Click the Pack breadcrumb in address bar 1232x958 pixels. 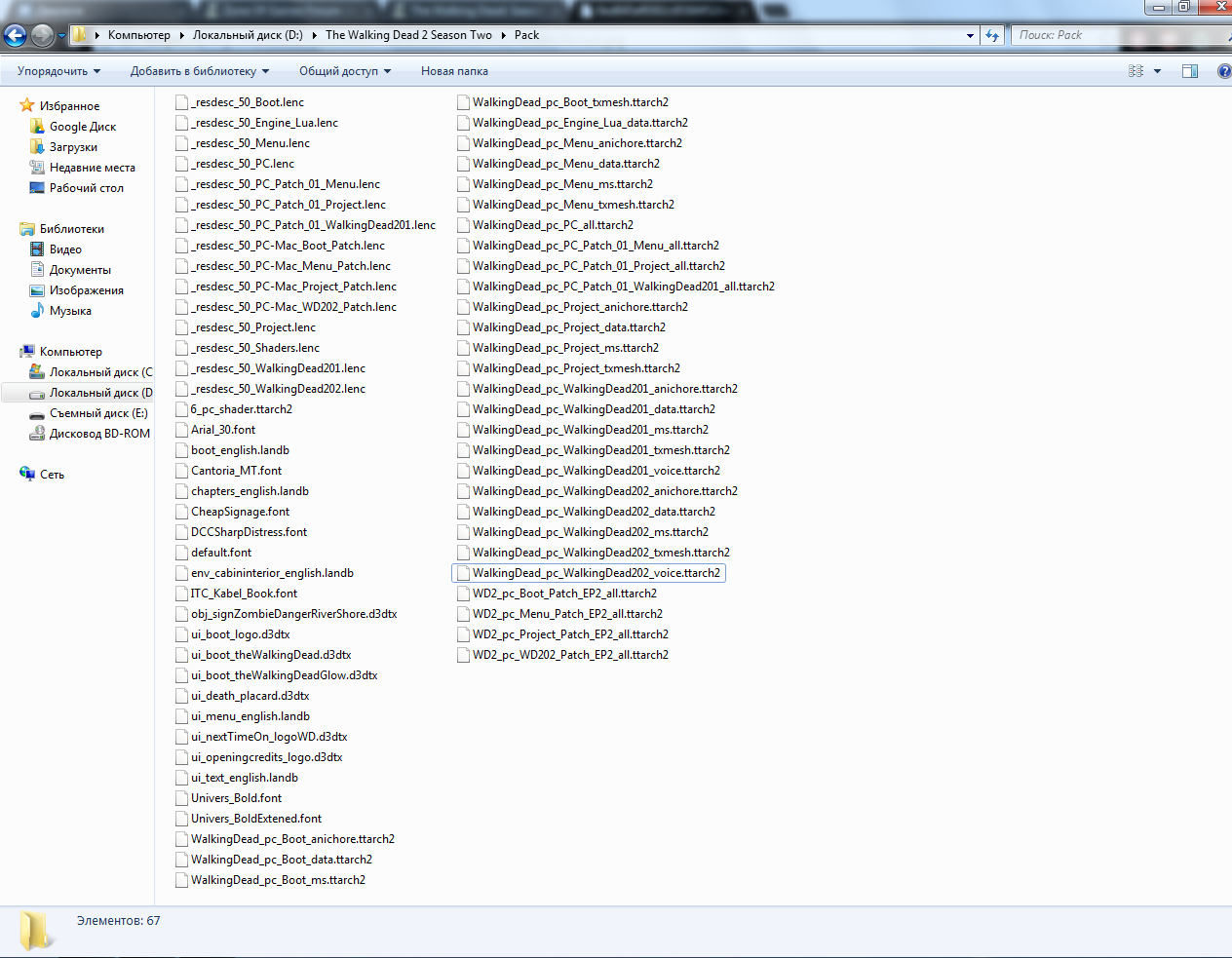pyautogui.click(x=526, y=35)
